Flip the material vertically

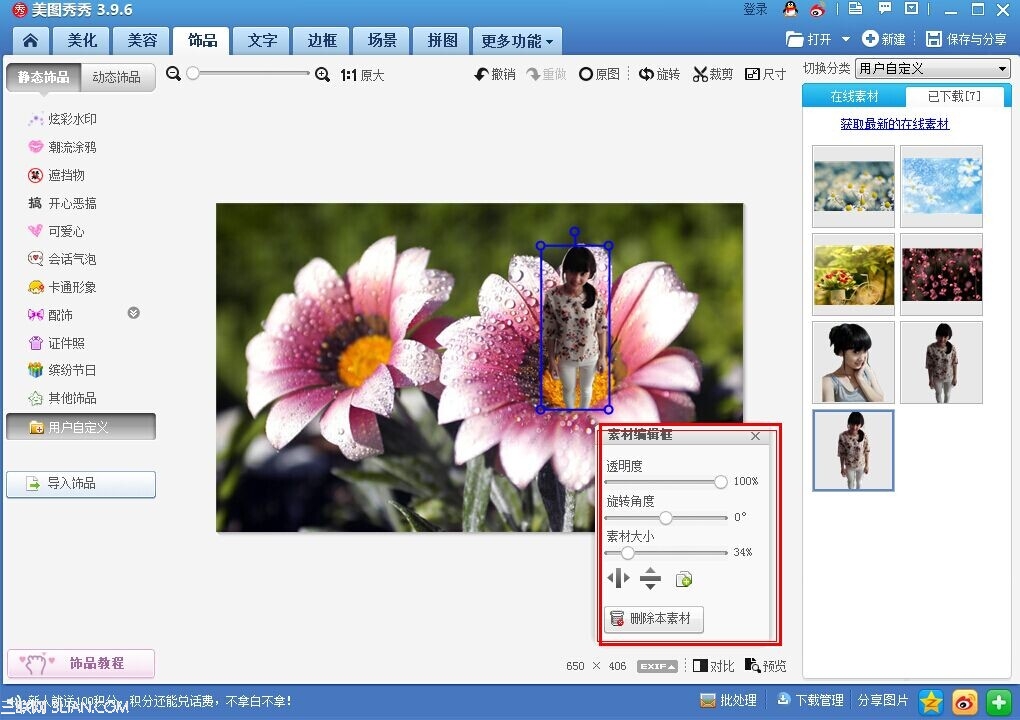coord(650,578)
